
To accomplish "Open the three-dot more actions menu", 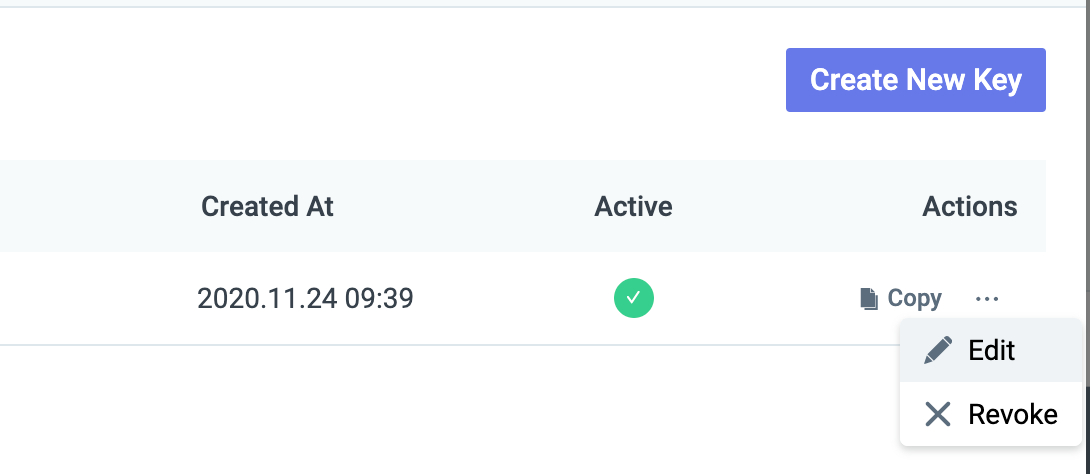I will pyautogui.click(x=986, y=298).
